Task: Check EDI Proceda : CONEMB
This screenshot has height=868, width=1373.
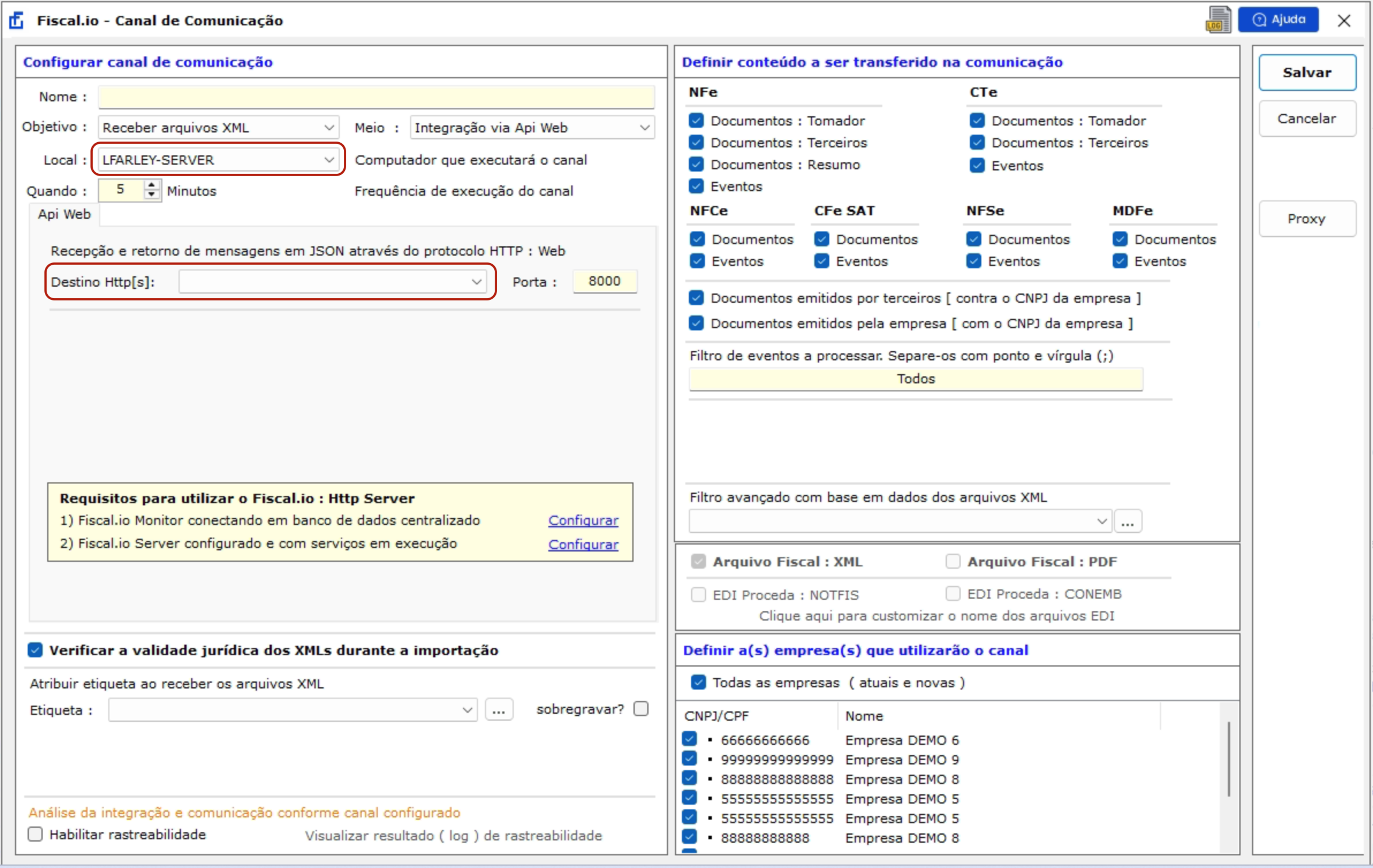Action: (x=953, y=593)
